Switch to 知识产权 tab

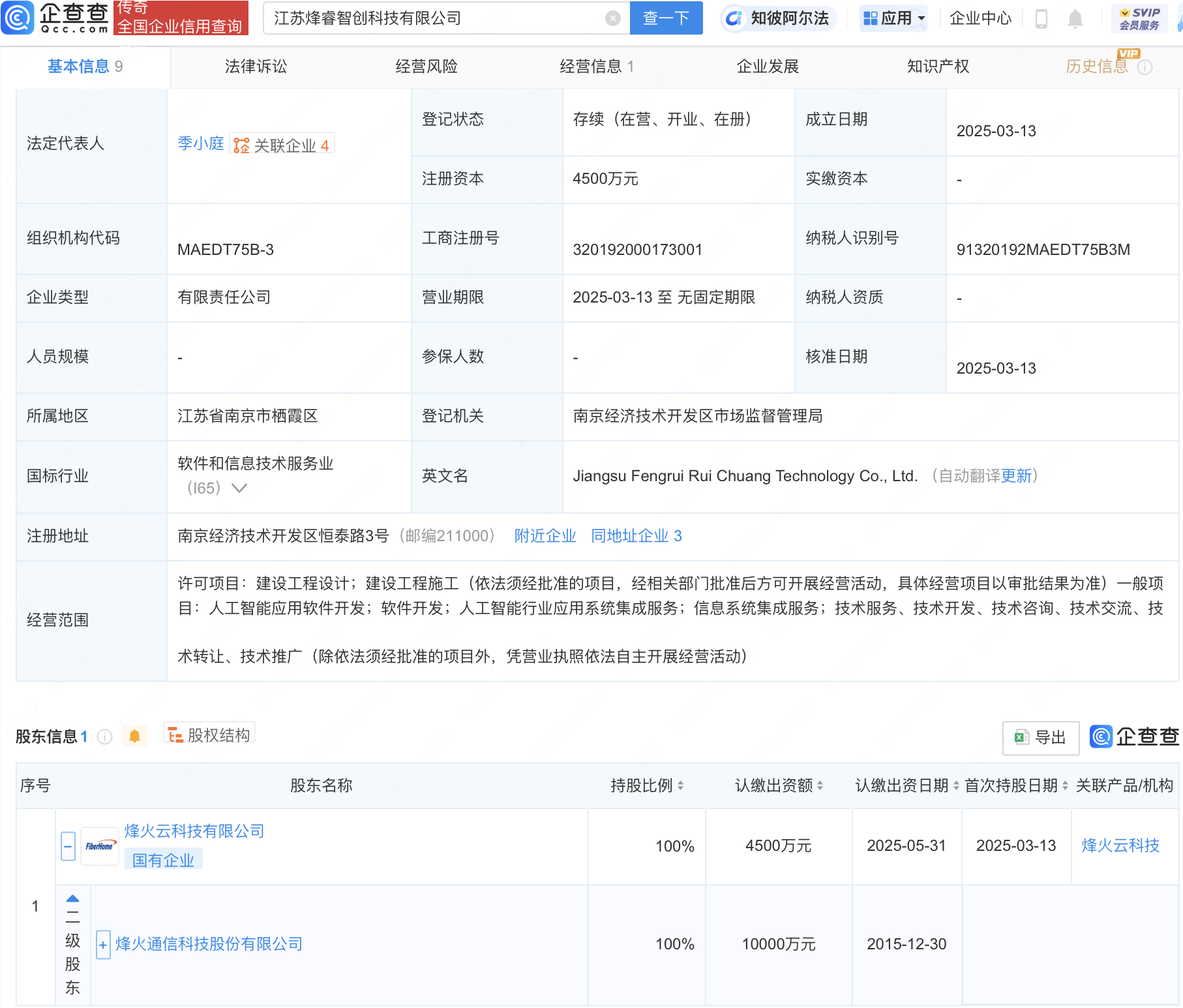pos(938,67)
